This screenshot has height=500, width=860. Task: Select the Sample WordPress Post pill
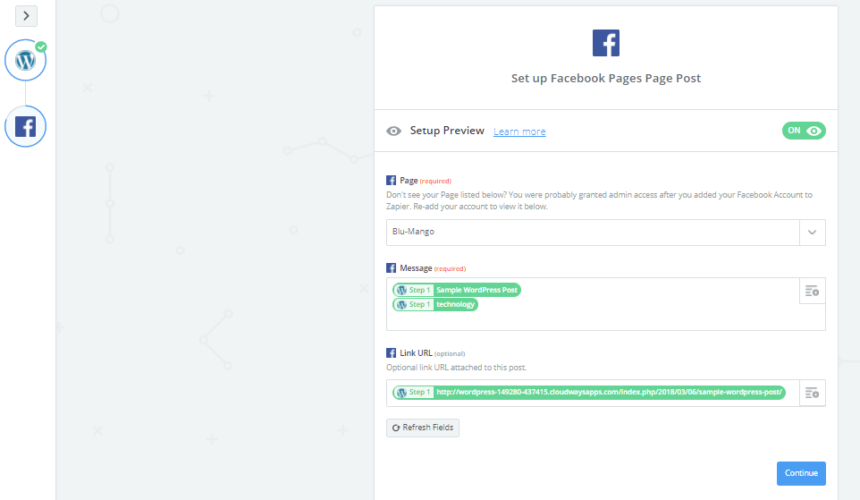pos(456,290)
